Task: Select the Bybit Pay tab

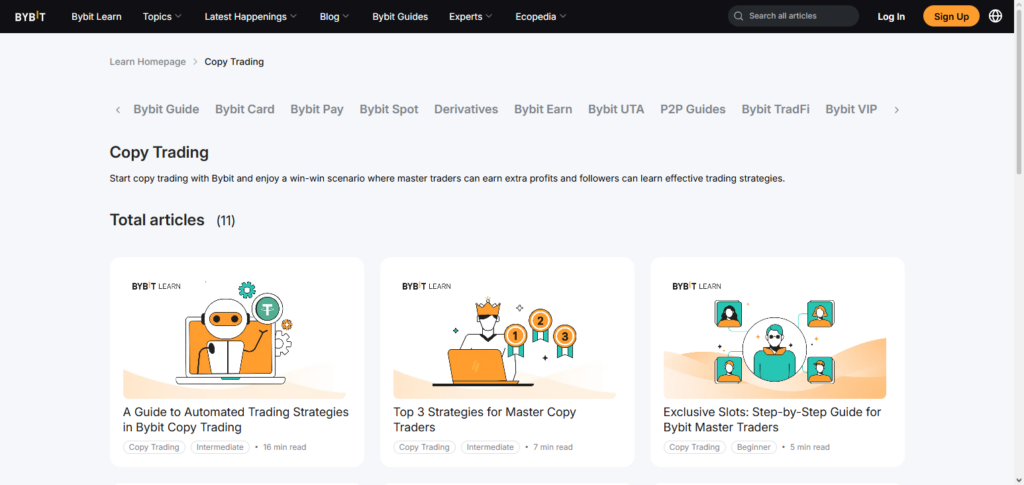Action: click(317, 110)
